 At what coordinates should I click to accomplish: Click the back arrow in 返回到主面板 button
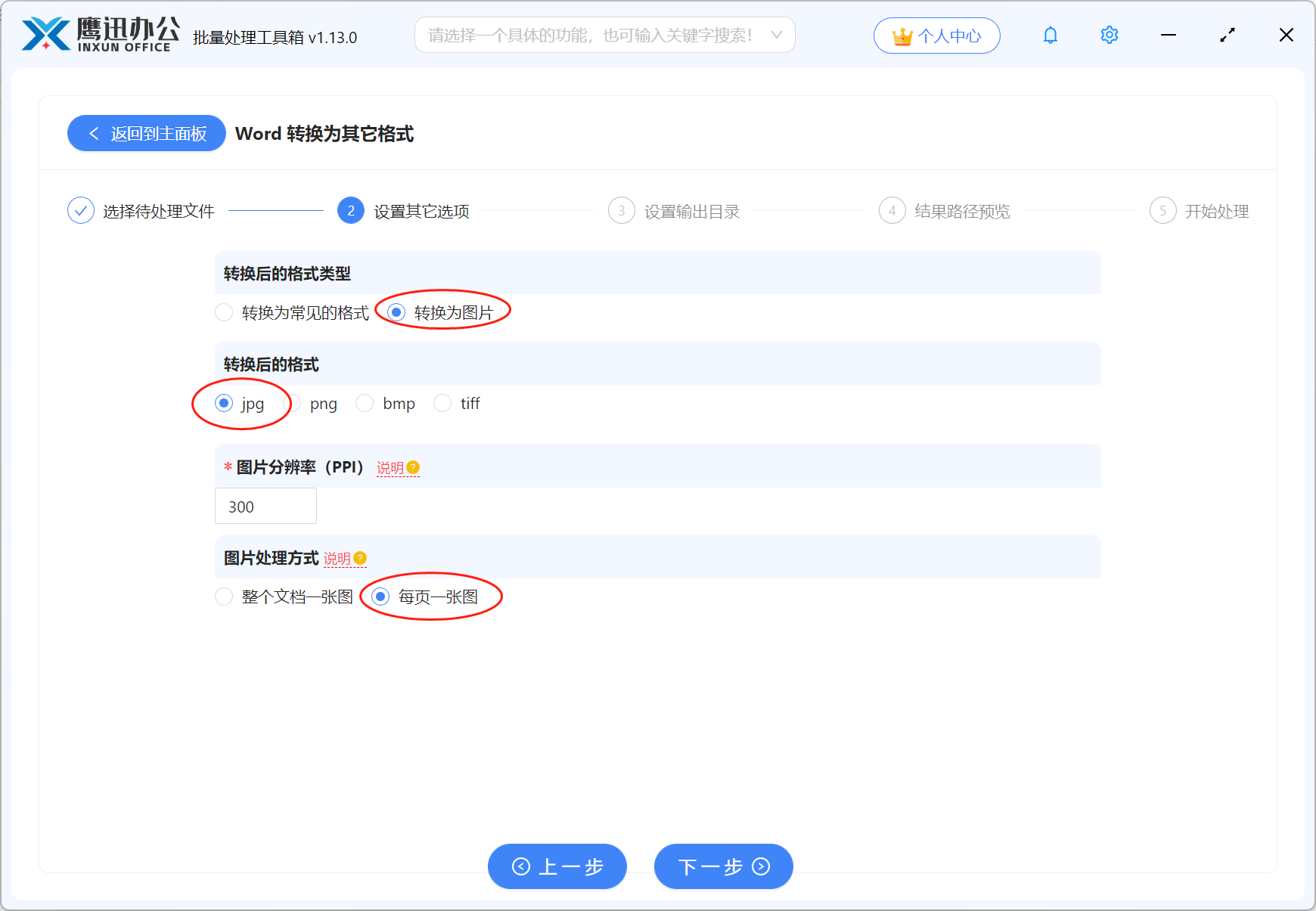tap(93, 133)
